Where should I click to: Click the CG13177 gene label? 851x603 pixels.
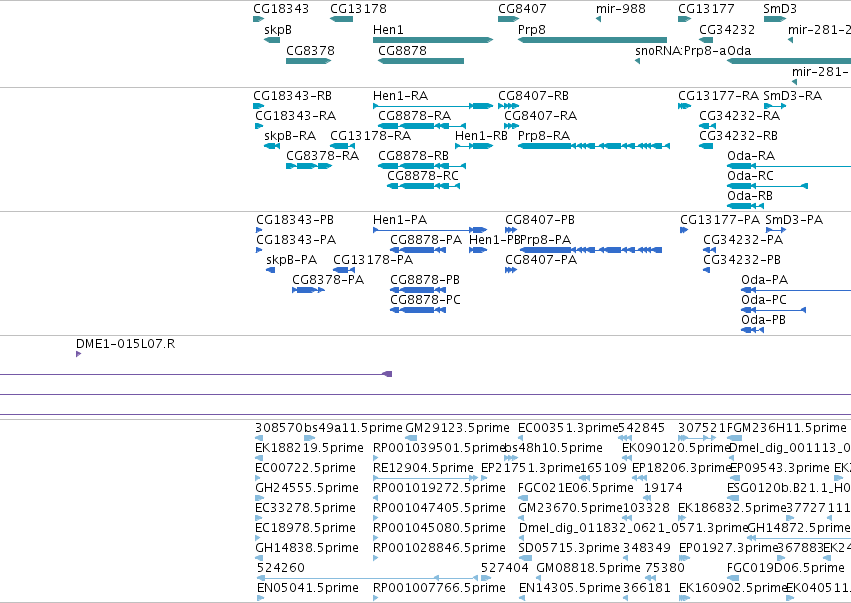(706, 9)
